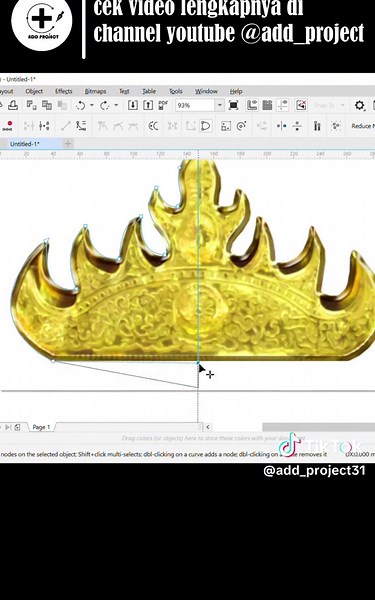The image size is (375, 600).
Task: Click the Reflect nodes vertically icon
Action: (x=297, y=126)
